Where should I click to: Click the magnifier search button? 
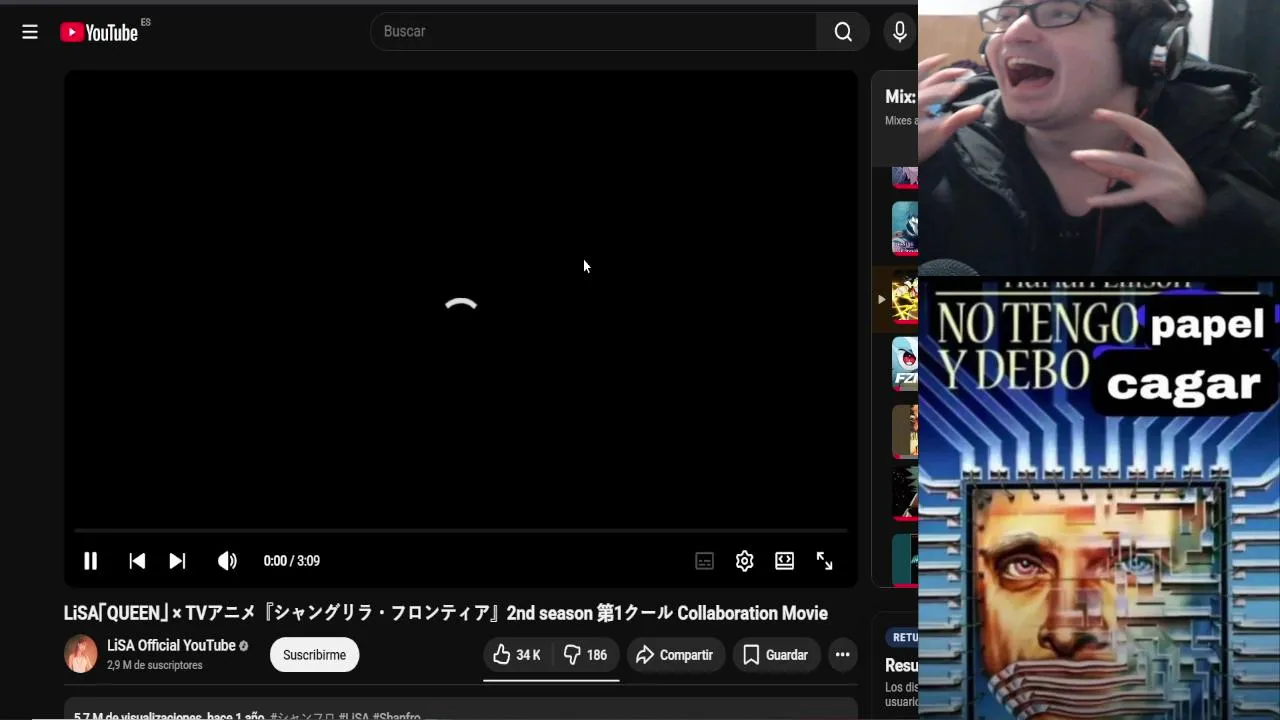843,32
